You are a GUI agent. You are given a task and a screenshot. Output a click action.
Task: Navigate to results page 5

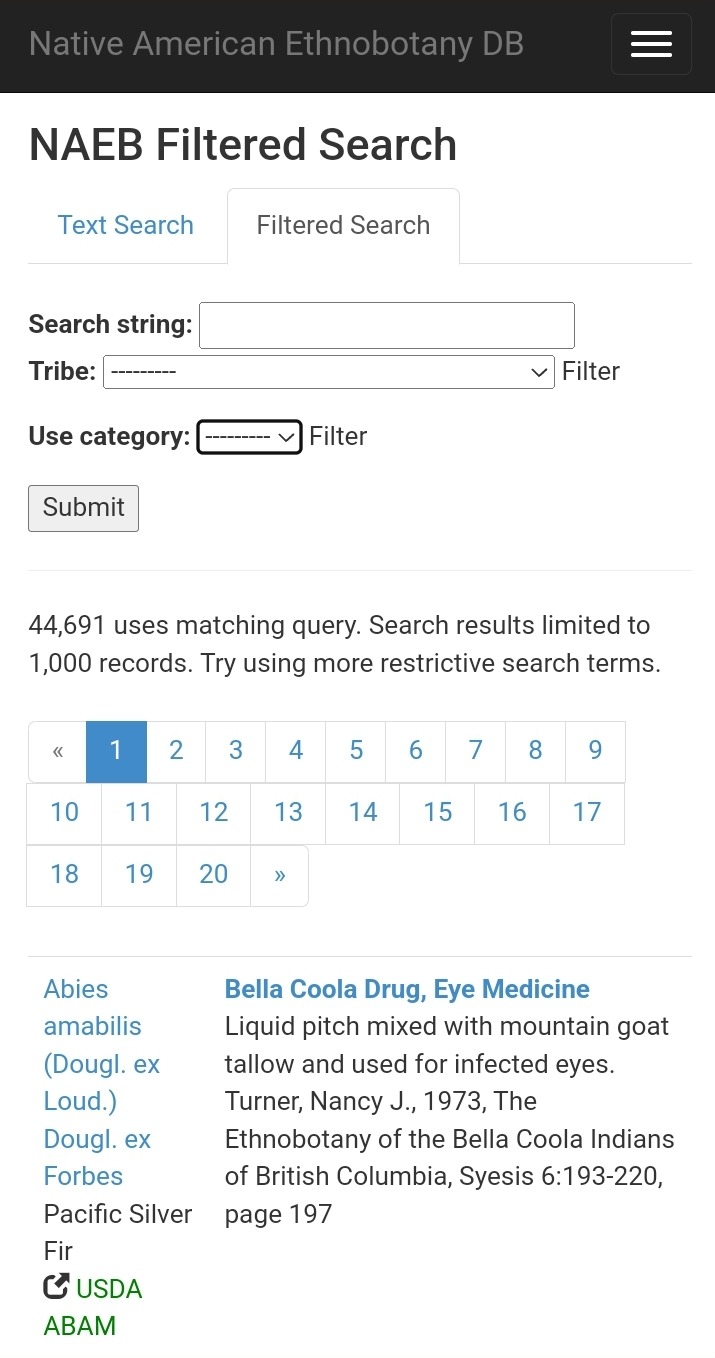pyautogui.click(x=356, y=751)
